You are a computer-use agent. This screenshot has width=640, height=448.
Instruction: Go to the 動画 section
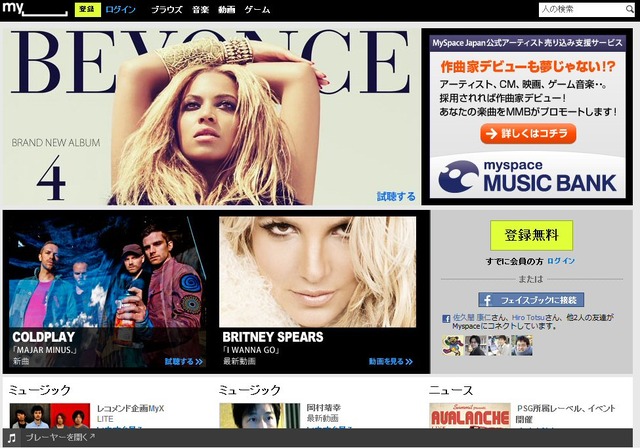coord(229,10)
